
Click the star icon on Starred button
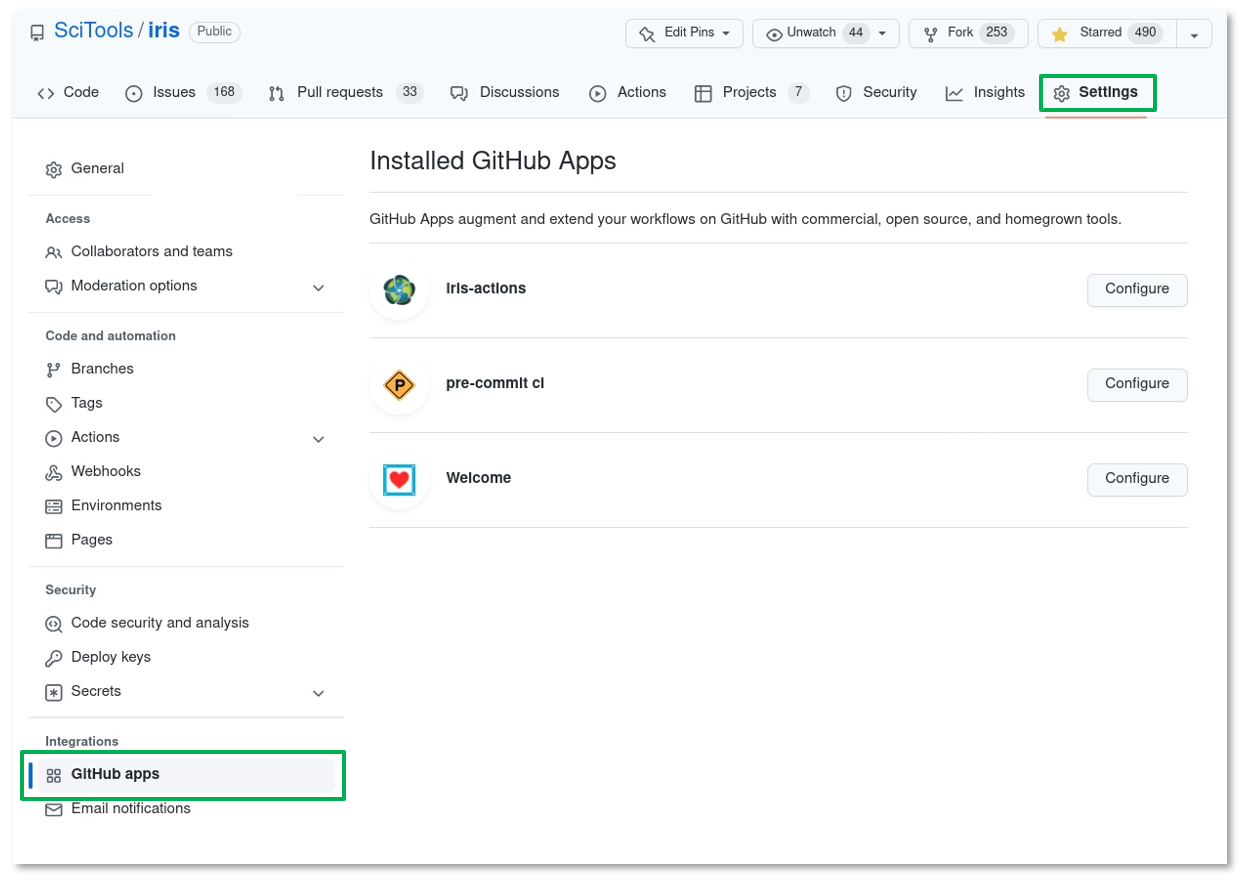coord(1060,34)
